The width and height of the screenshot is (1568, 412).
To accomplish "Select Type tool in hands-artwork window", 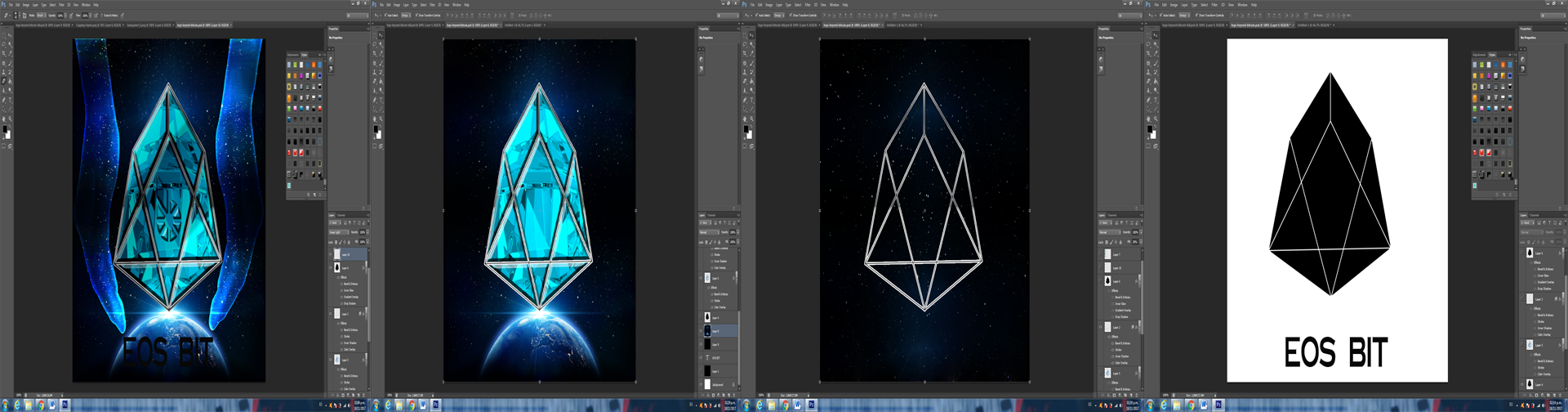I will (11, 100).
